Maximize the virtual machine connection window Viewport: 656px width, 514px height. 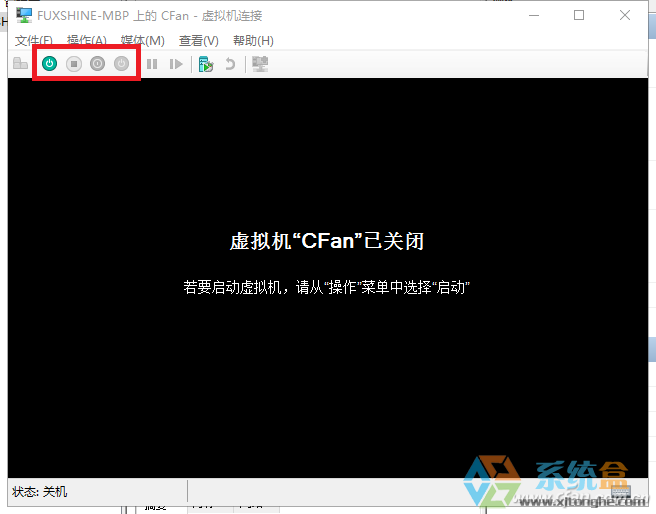pyautogui.click(x=579, y=15)
